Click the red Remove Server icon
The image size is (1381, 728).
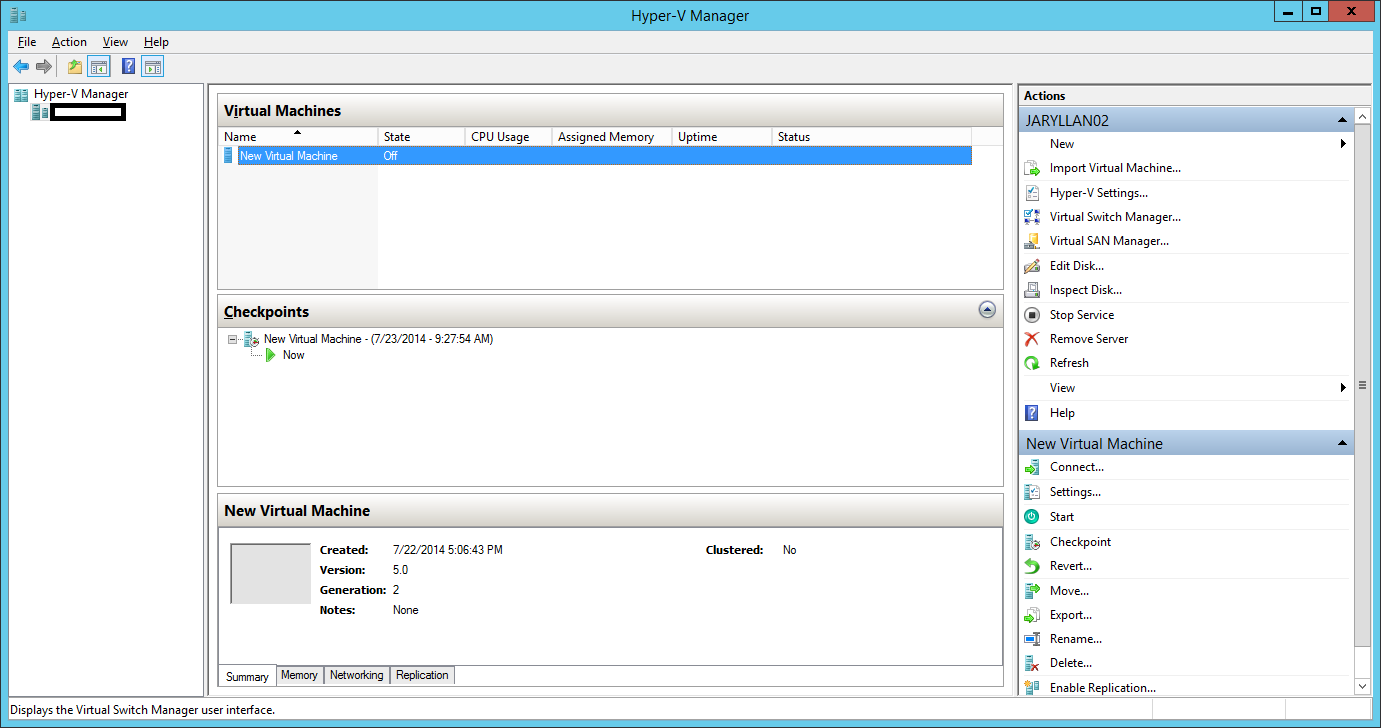tap(1032, 339)
